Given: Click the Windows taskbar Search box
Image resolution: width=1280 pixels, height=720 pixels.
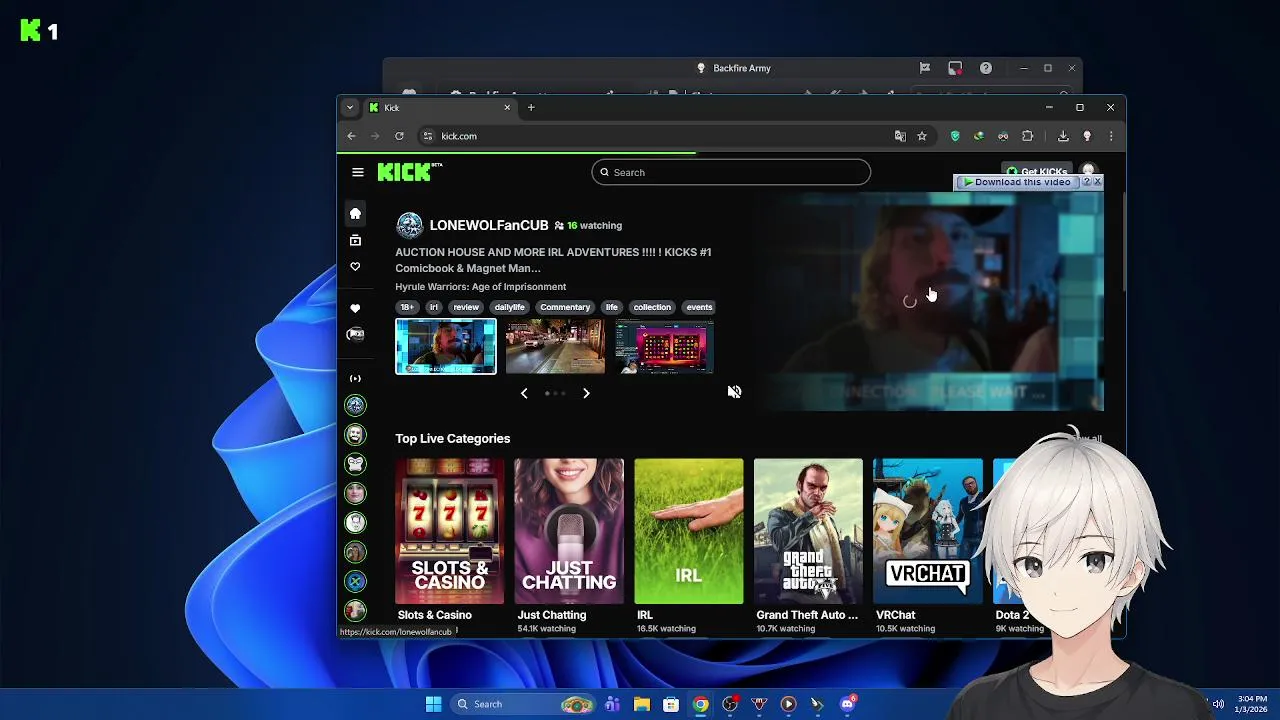Looking at the screenshot, I should [522, 704].
